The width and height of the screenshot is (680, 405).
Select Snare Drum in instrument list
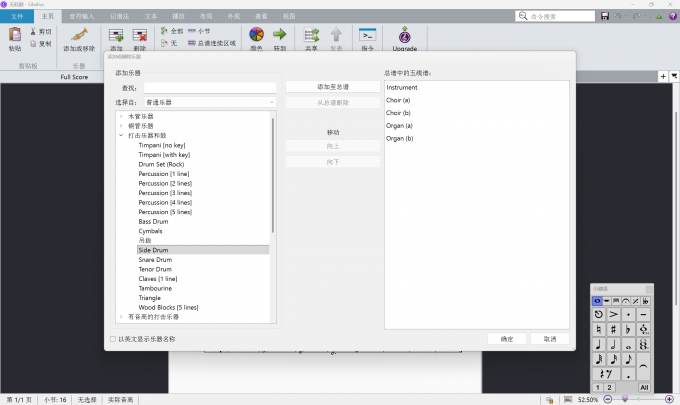(x=155, y=259)
